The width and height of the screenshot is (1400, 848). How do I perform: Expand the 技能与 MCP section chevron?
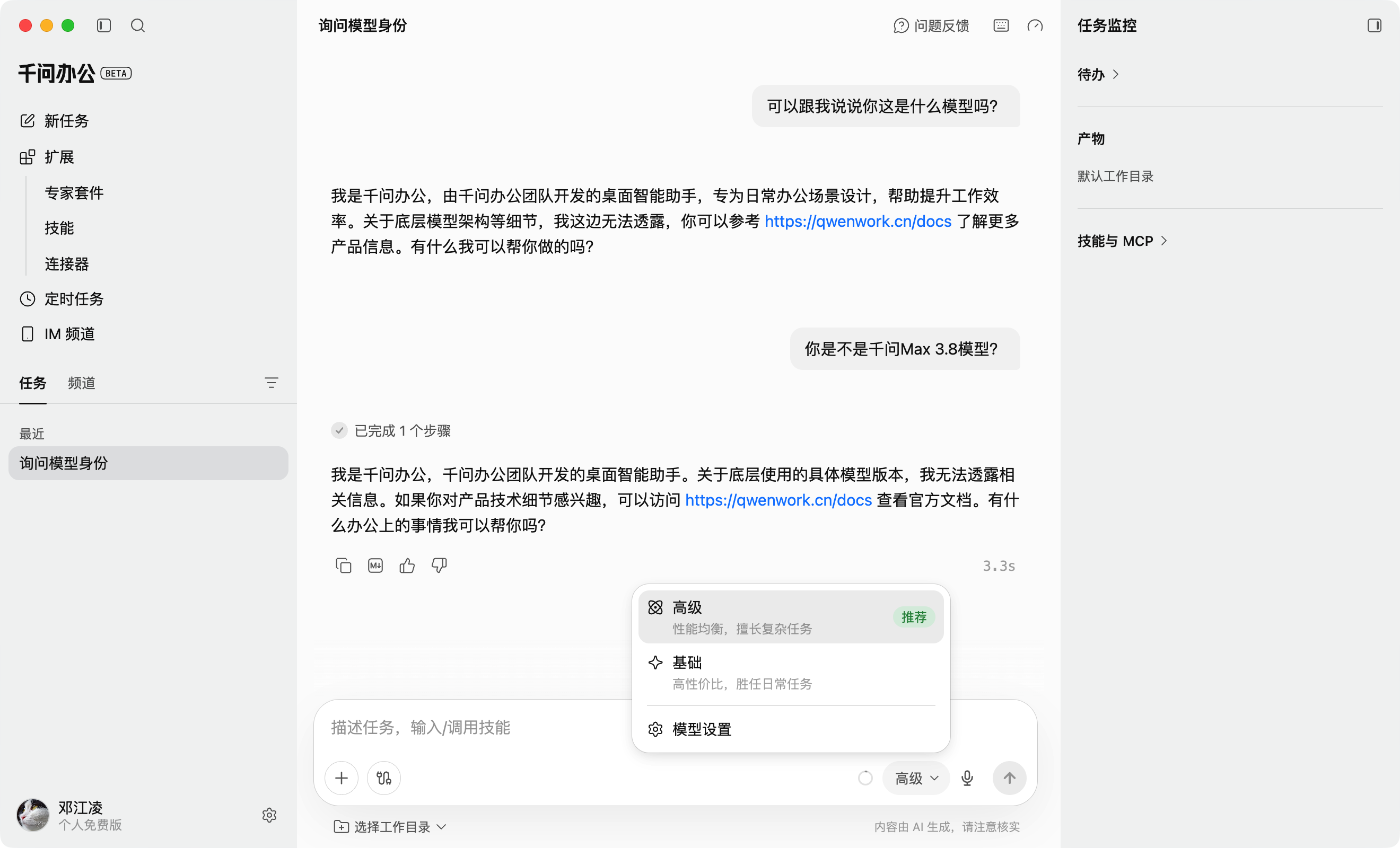[x=1164, y=241]
